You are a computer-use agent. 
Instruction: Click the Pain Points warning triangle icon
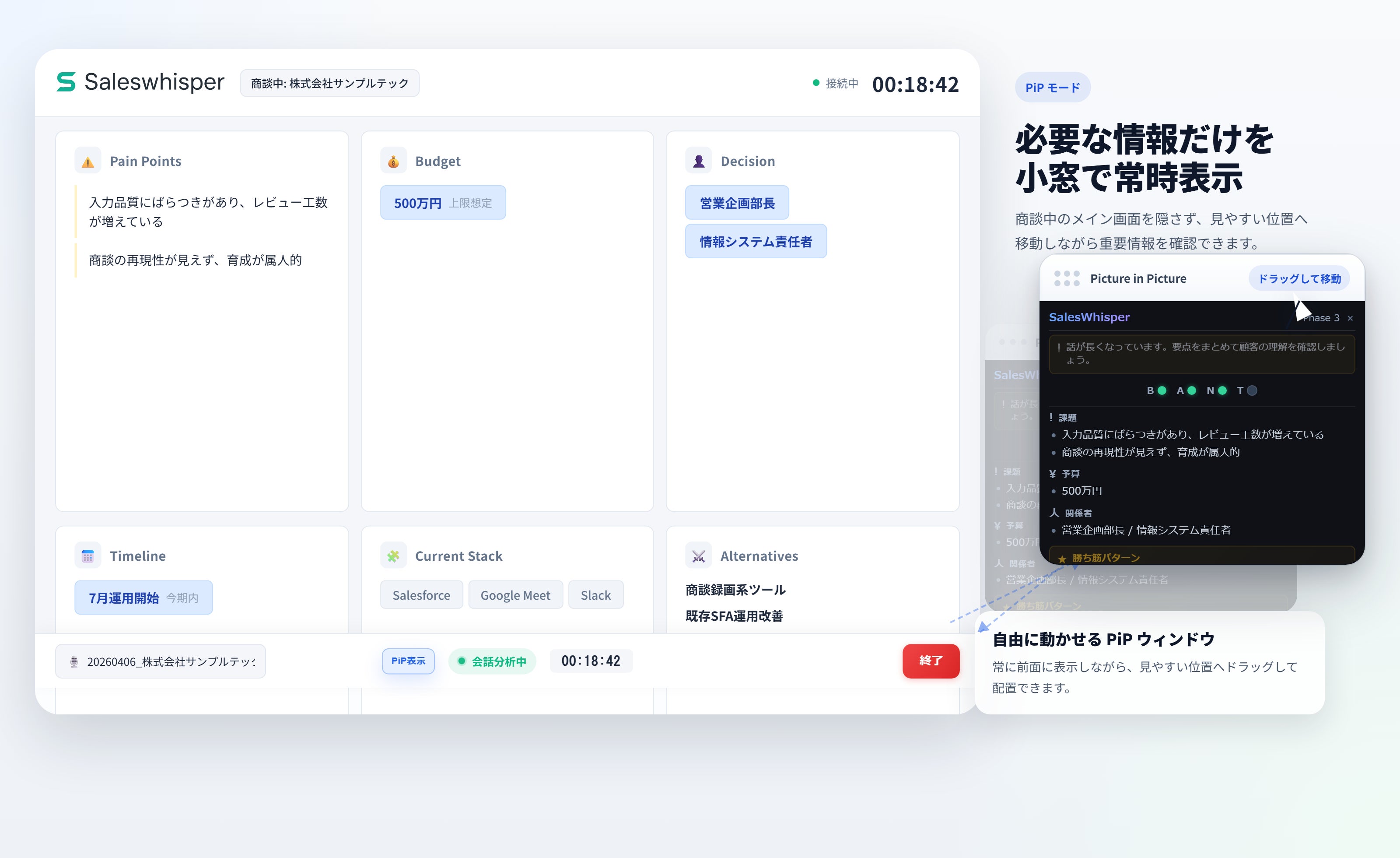pyautogui.click(x=87, y=162)
